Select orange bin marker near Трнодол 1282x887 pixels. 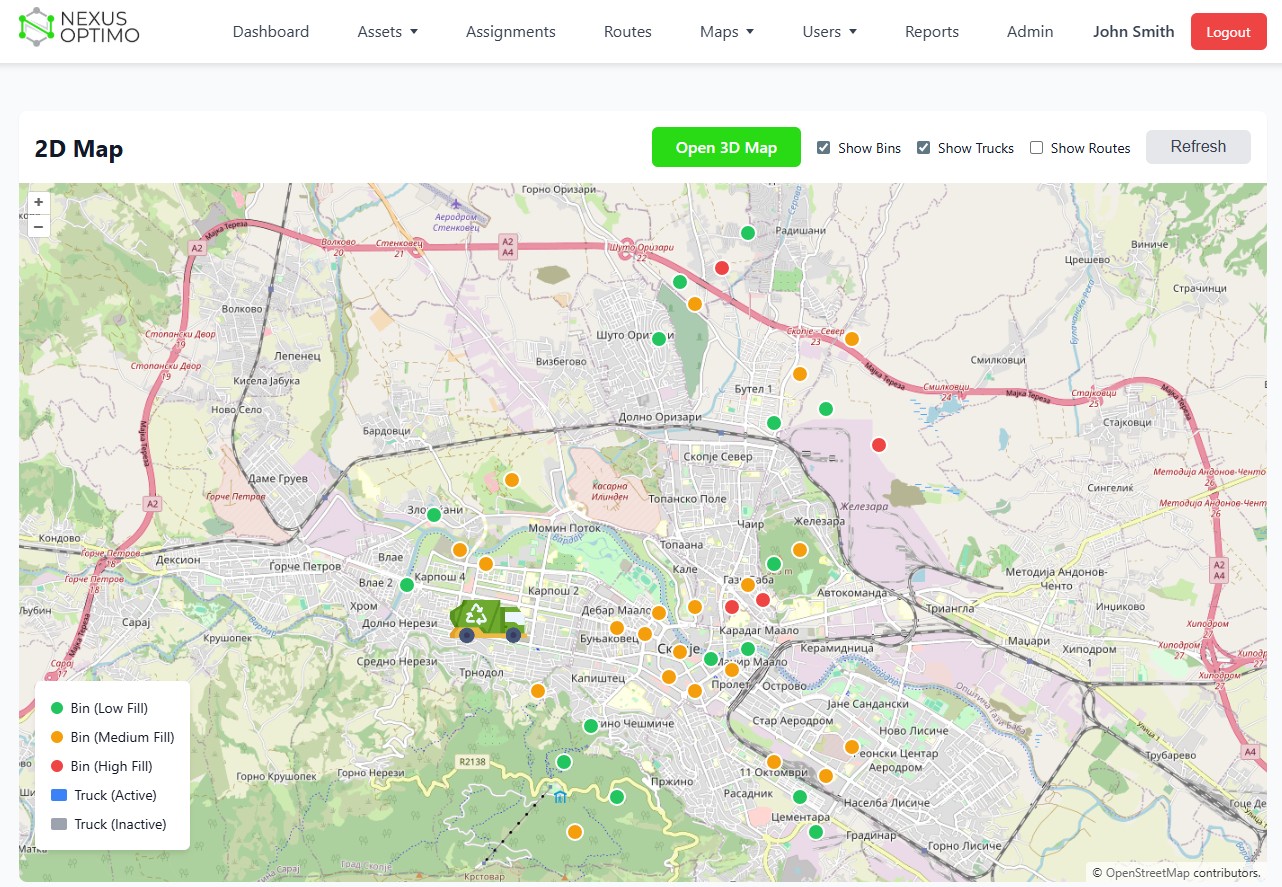pos(538,691)
